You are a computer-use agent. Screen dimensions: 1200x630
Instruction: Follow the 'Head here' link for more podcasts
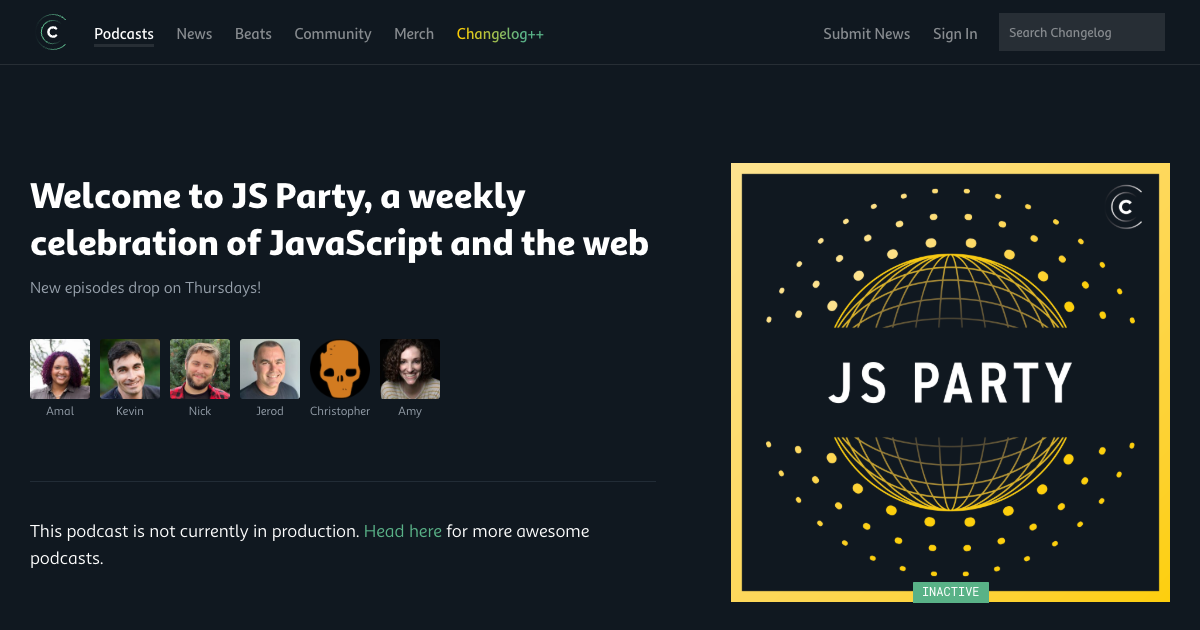click(403, 531)
